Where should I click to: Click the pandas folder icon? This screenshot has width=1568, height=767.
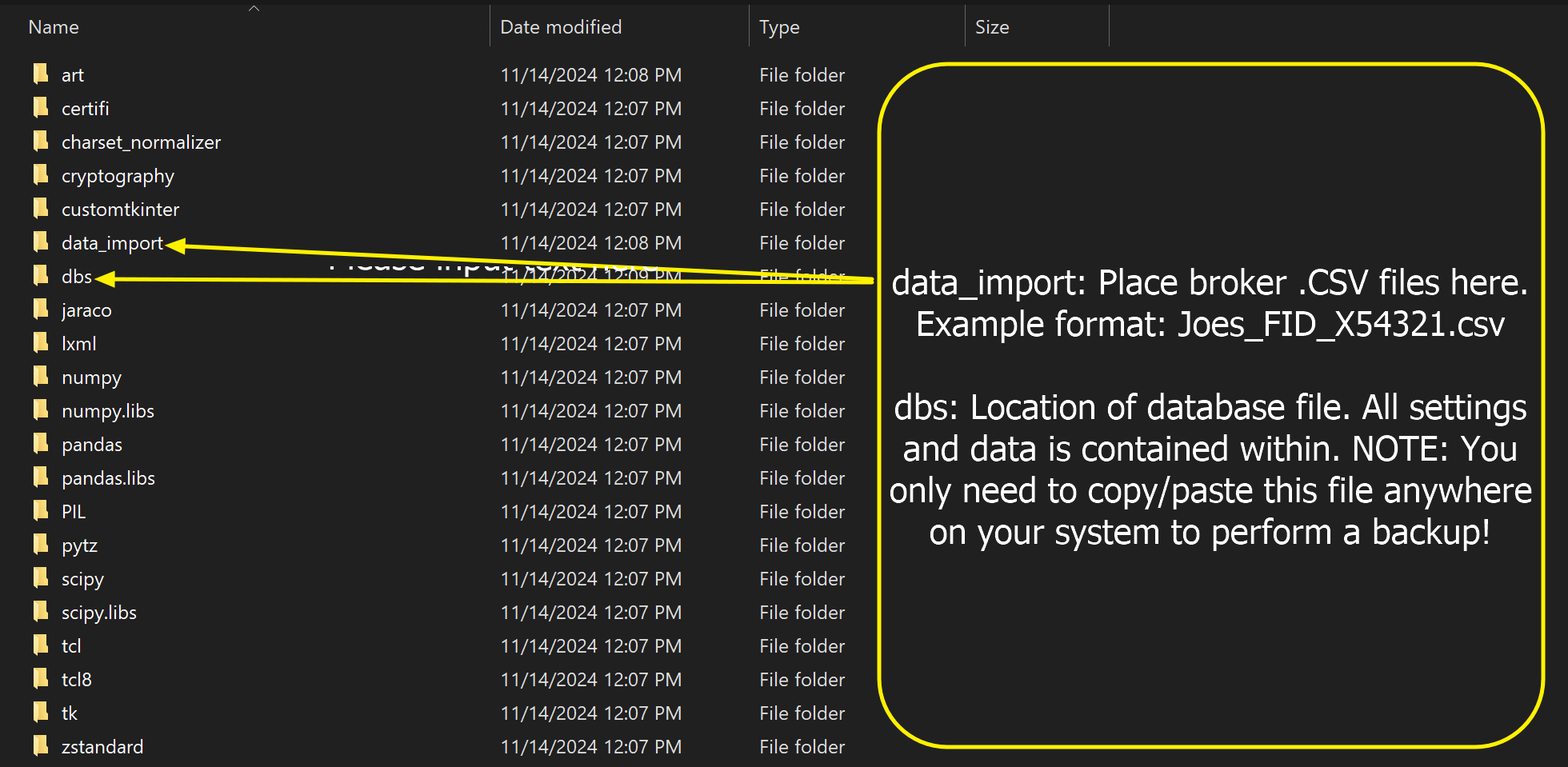41,444
